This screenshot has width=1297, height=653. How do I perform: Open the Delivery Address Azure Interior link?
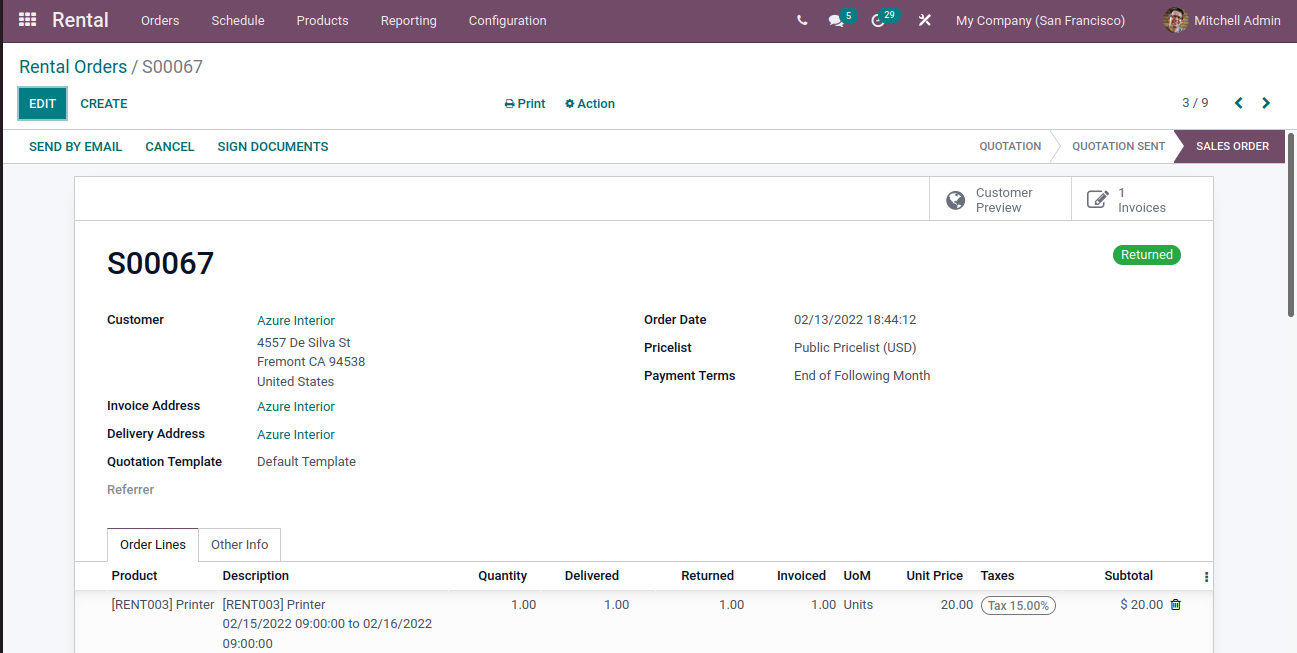(x=296, y=435)
